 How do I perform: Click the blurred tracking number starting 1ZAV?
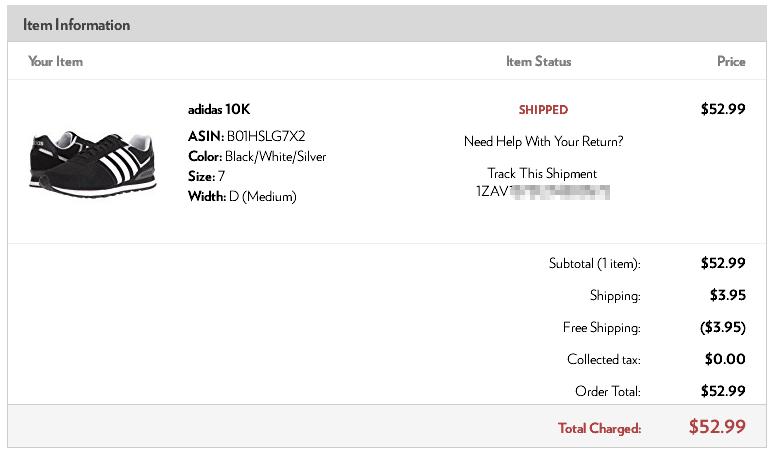pos(543,191)
